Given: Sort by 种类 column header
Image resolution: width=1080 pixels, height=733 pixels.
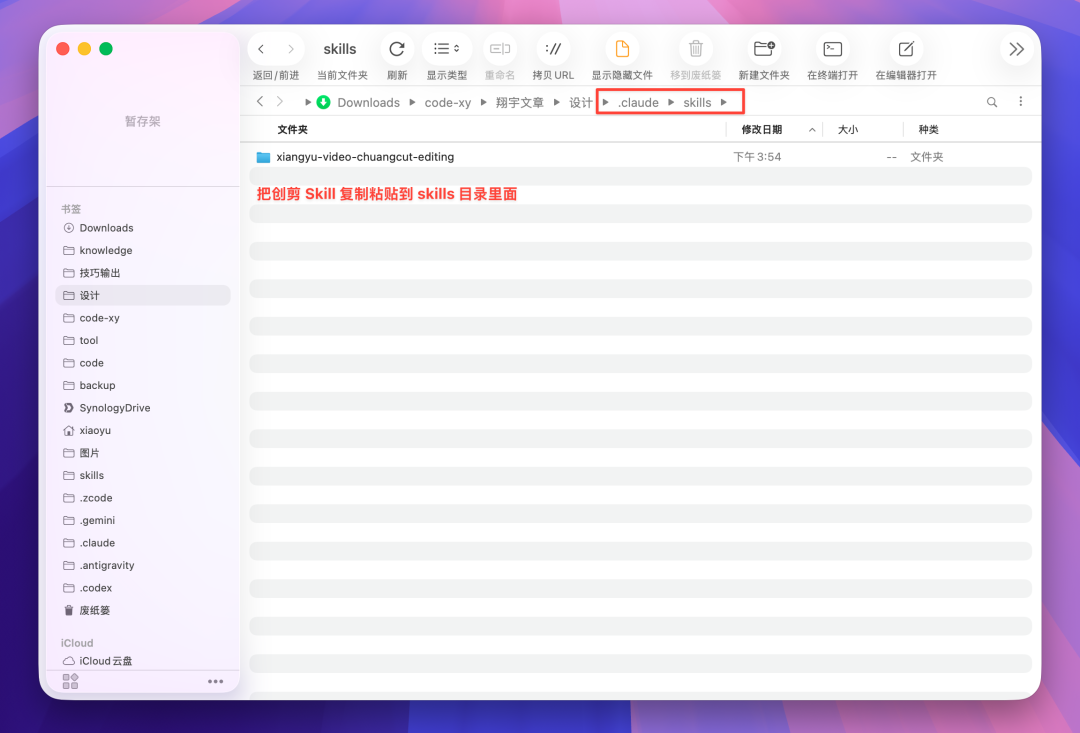Looking at the screenshot, I should (928, 130).
